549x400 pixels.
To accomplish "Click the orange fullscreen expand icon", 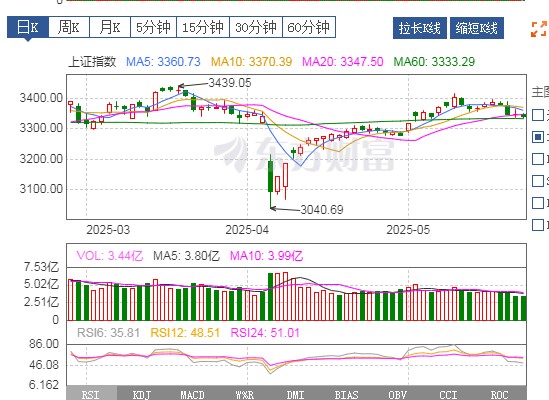I will (538, 29).
